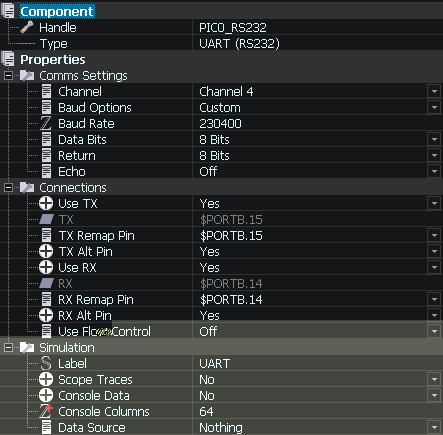Collapse the Simulation group
Screen dimensions: 443x435
coord(8,348)
